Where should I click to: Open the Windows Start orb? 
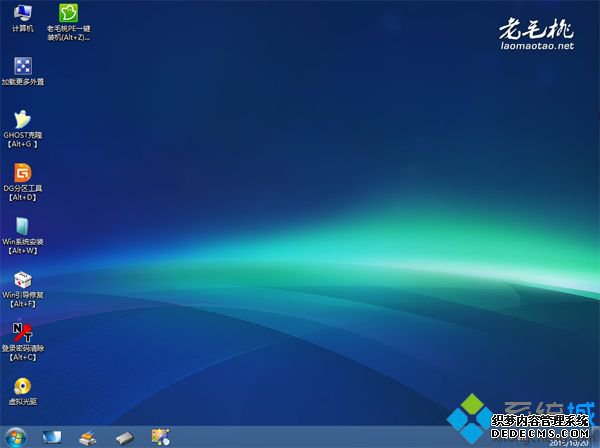pyautogui.click(x=16, y=437)
